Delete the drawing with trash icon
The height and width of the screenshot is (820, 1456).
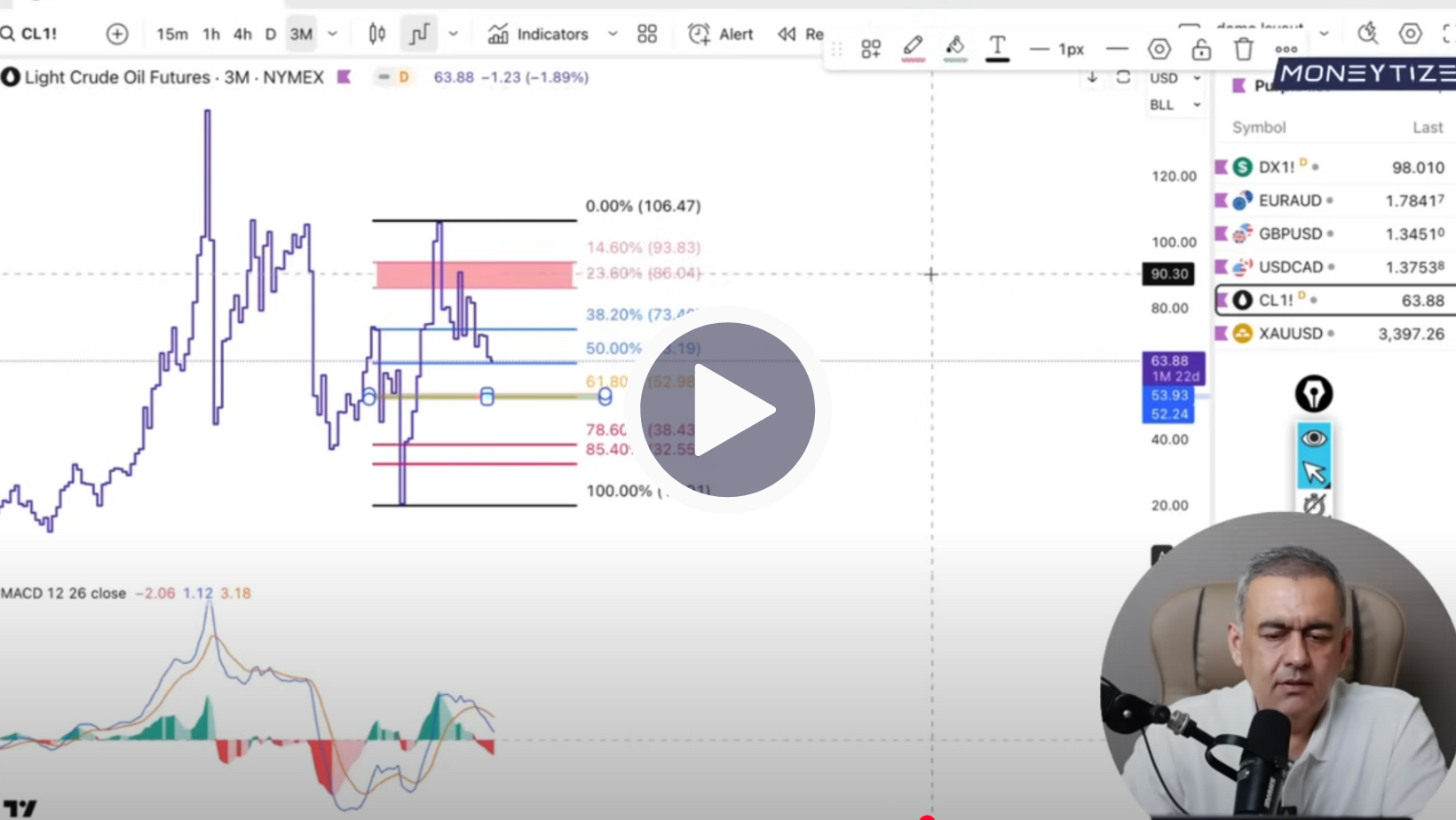coord(1243,49)
